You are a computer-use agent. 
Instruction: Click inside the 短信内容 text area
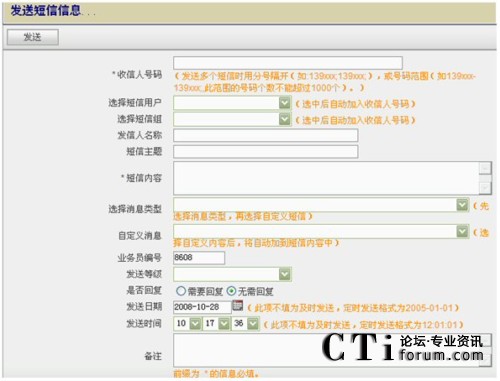326,178
